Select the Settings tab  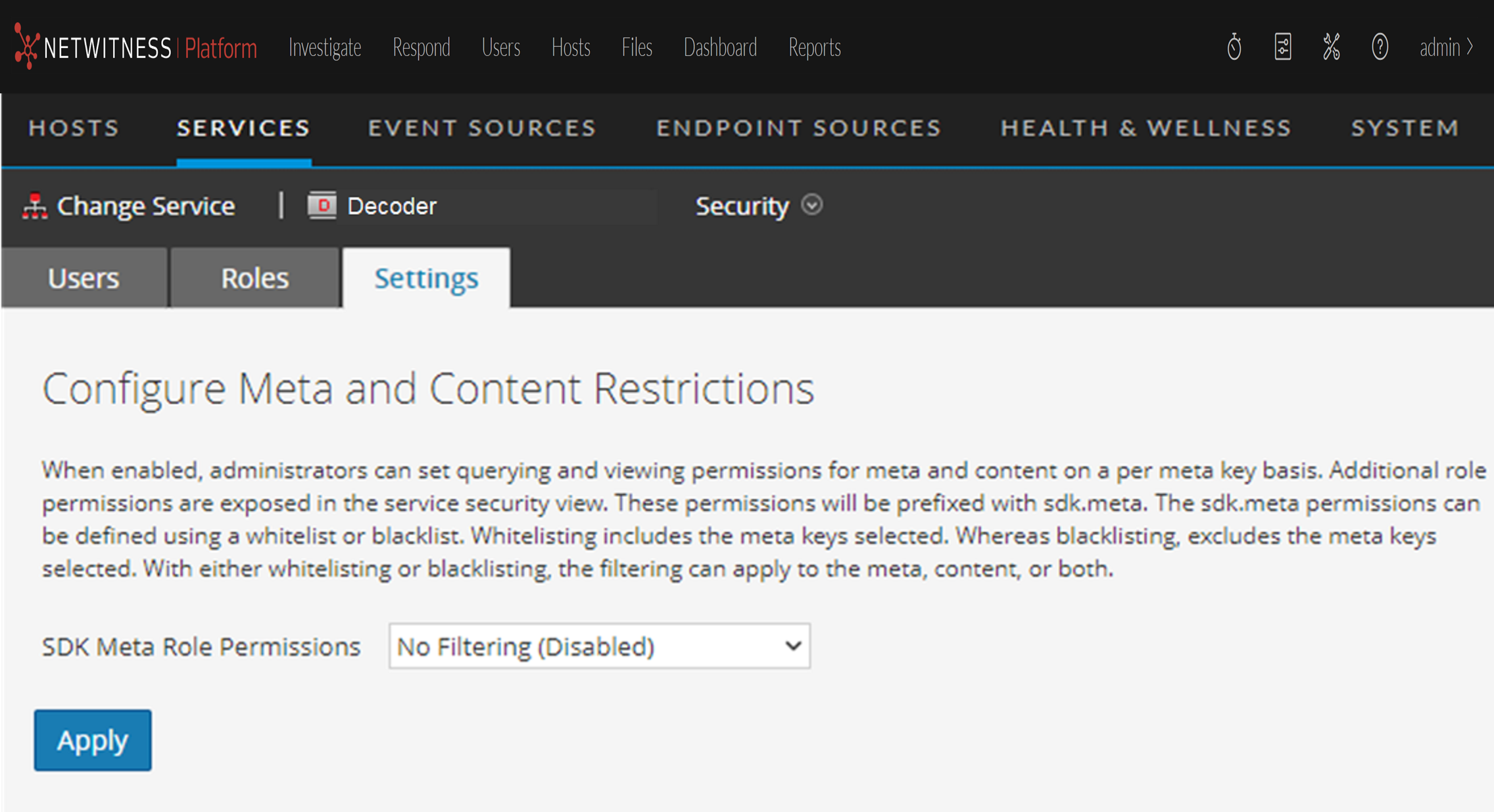426,278
